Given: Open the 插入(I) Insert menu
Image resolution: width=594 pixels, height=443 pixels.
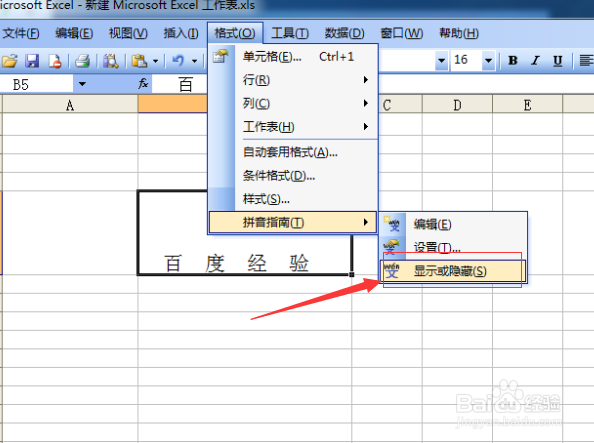Looking at the screenshot, I should 181,33.
